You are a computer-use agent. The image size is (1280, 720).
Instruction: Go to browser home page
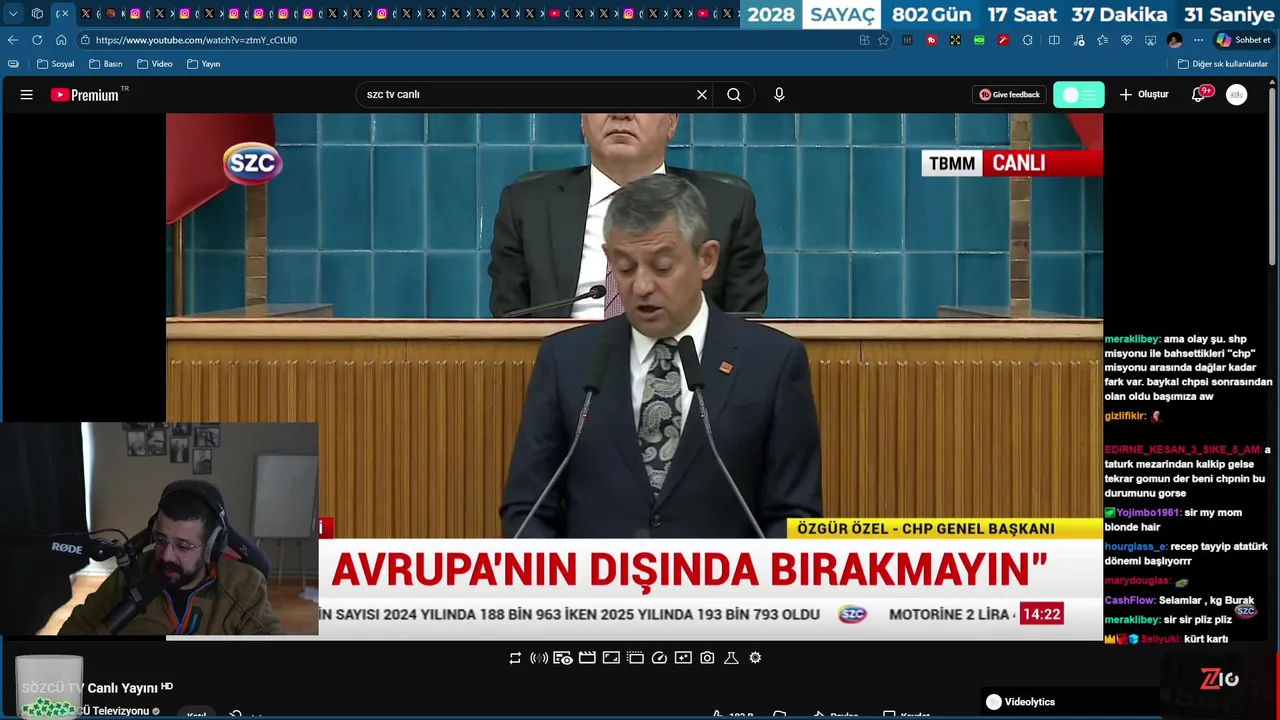(61, 40)
